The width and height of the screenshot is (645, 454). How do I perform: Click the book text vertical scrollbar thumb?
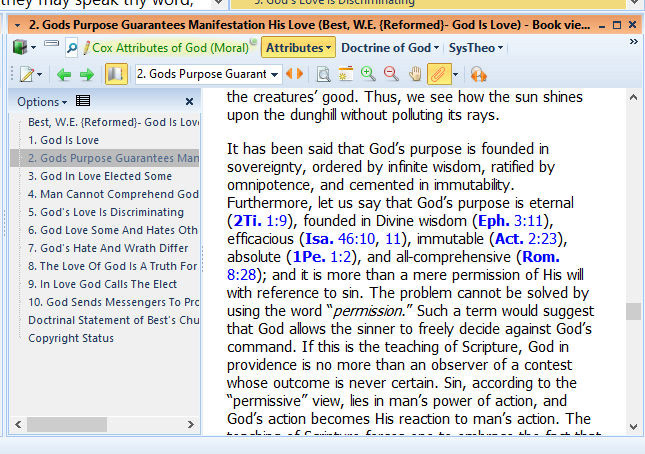click(633, 311)
